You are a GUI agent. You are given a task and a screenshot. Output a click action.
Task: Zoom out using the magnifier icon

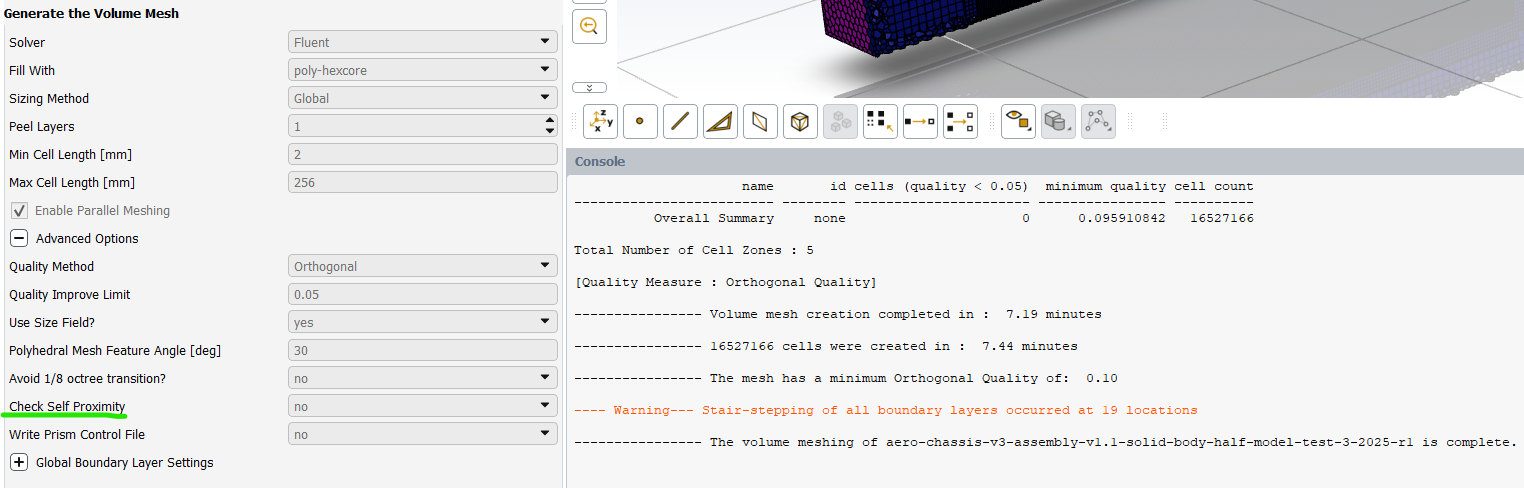click(589, 26)
